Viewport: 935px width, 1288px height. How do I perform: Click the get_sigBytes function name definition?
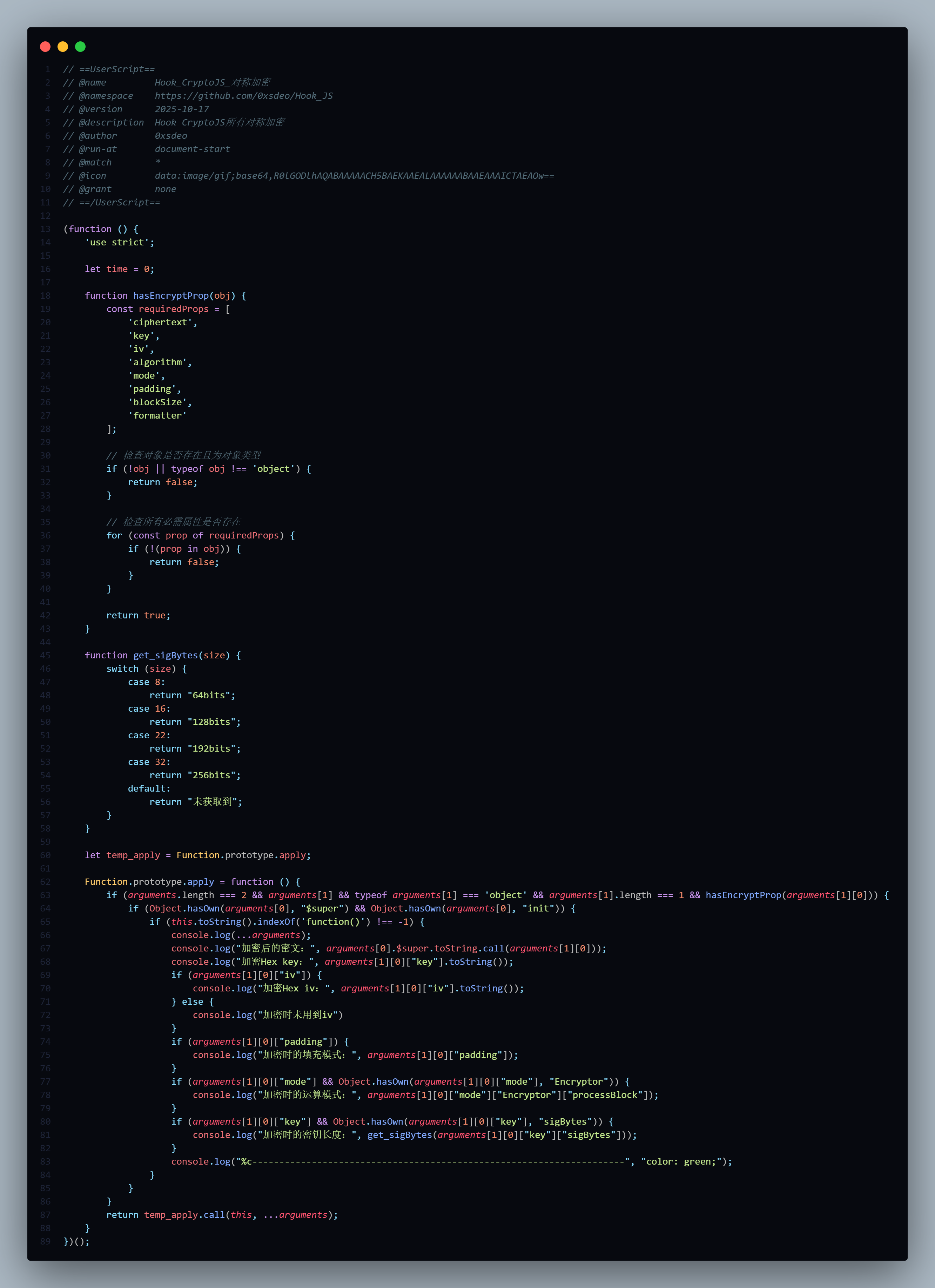pyautogui.click(x=165, y=655)
